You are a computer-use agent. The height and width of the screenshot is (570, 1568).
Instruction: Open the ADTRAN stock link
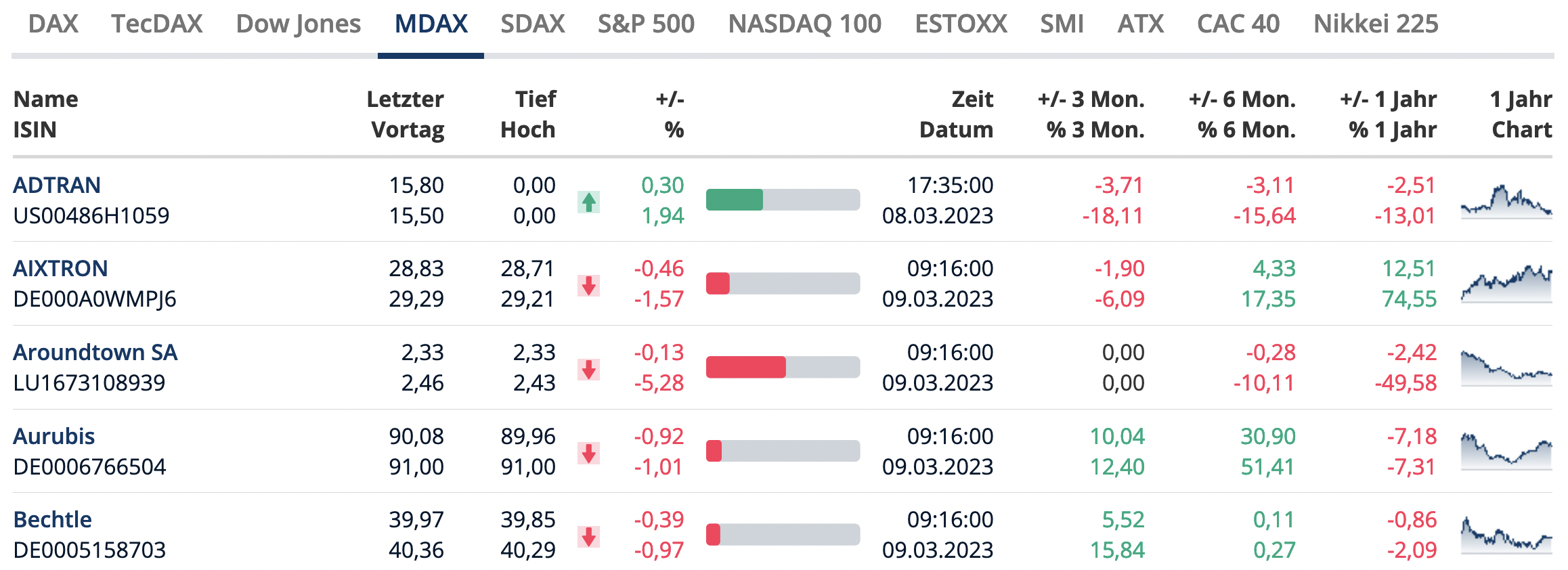pyautogui.click(x=57, y=185)
